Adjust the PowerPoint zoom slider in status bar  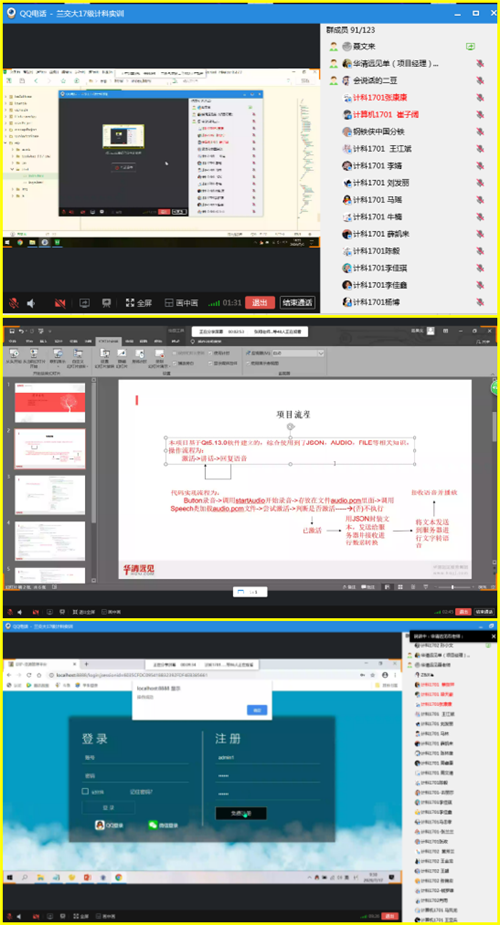pyautogui.click(x=452, y=587)
